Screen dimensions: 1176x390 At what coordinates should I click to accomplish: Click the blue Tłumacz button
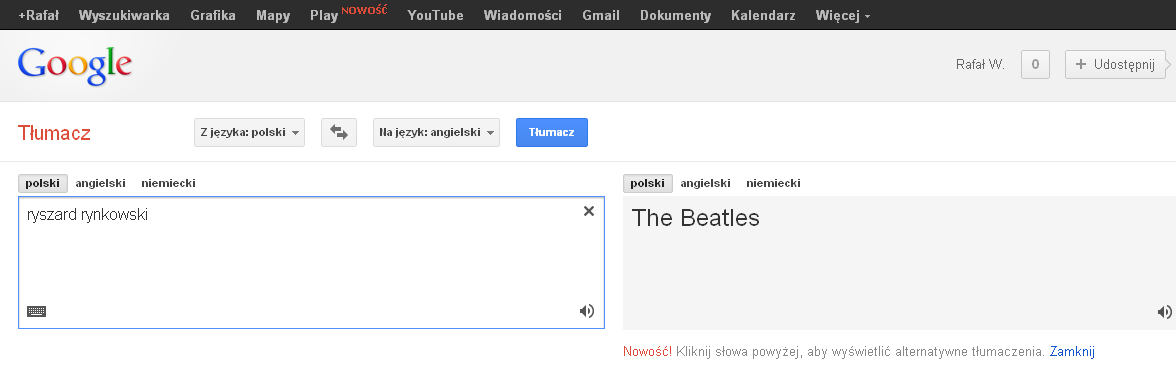click(552, 133)
